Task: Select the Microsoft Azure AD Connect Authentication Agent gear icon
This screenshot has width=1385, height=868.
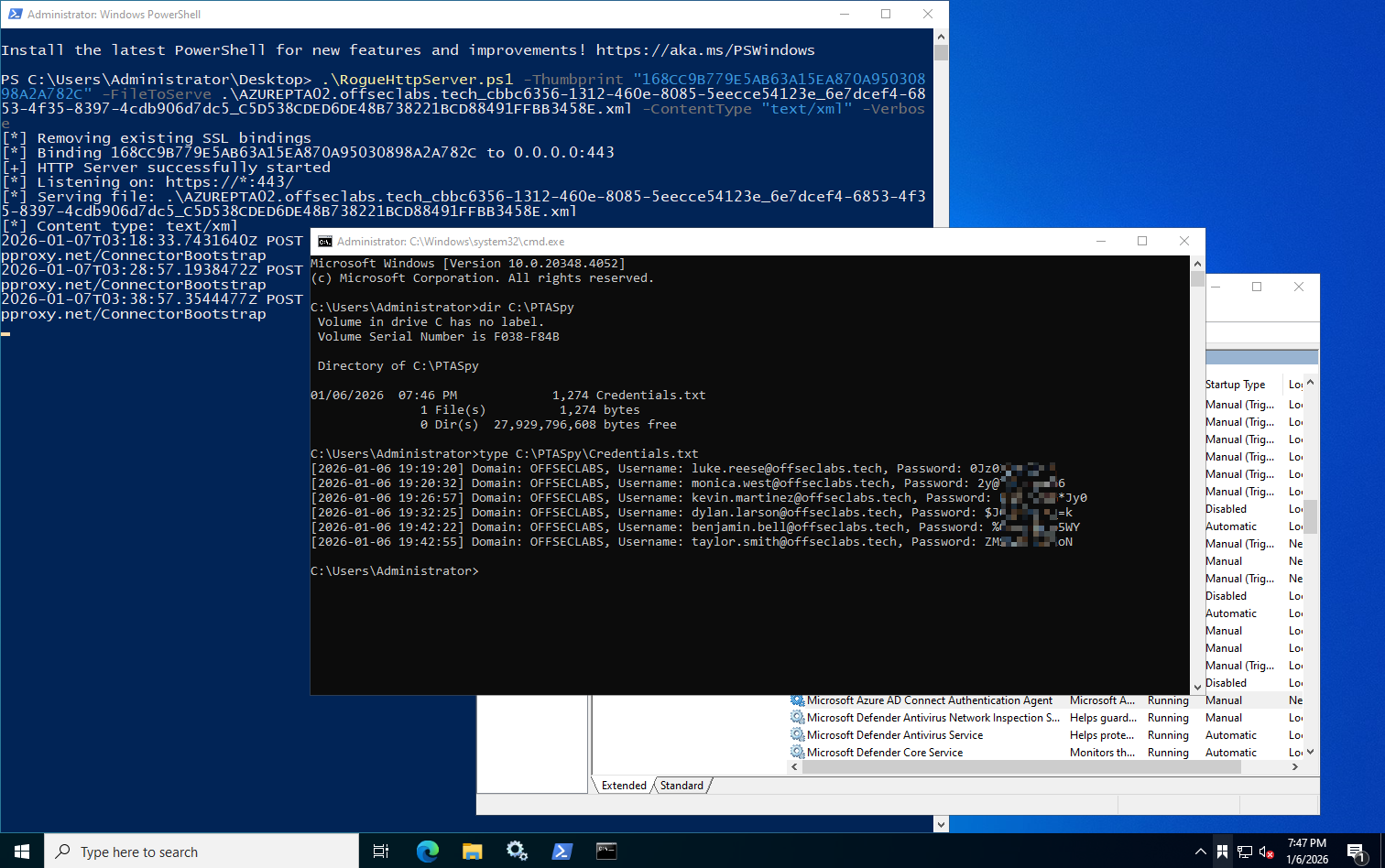Action: coord(798,700)
